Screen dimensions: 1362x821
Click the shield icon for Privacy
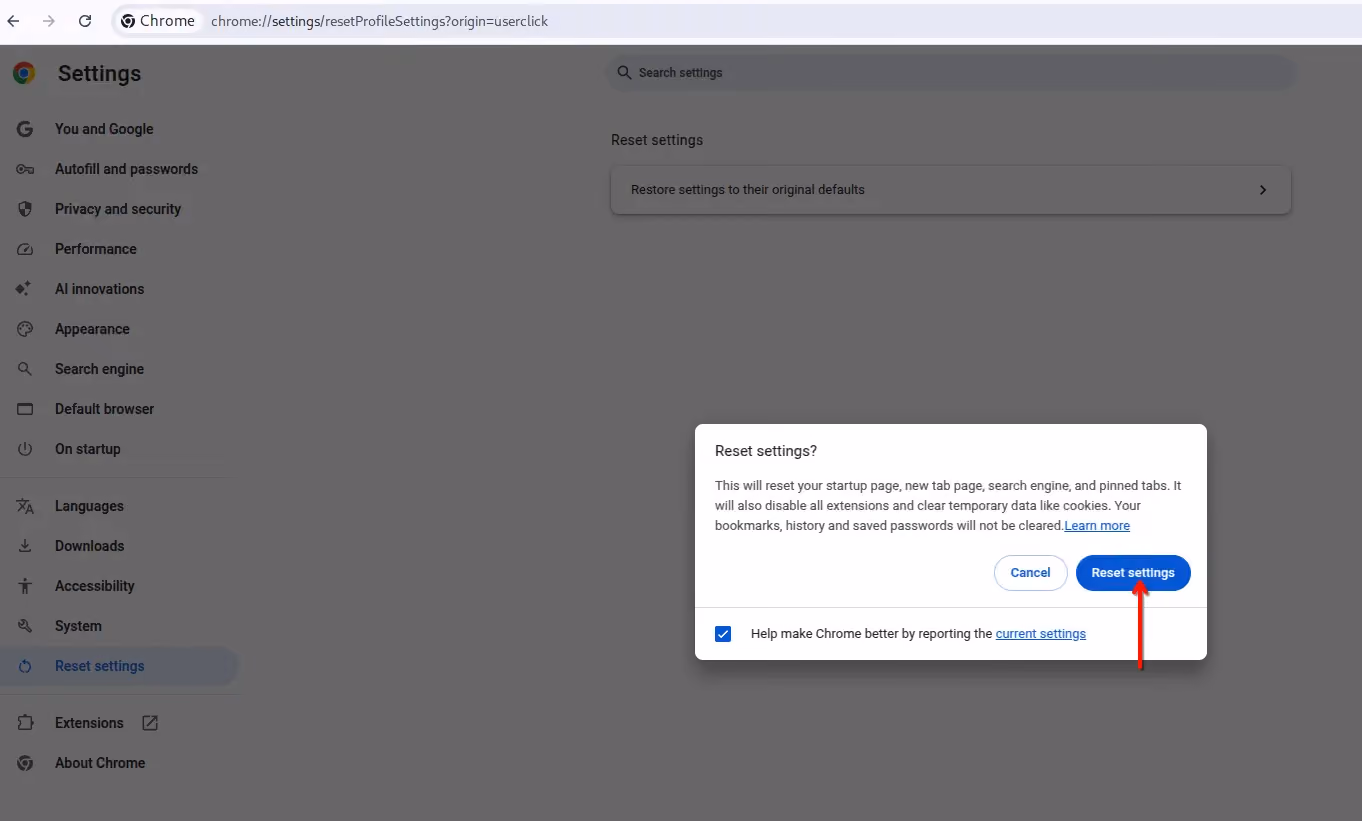[x=25, y=209]
